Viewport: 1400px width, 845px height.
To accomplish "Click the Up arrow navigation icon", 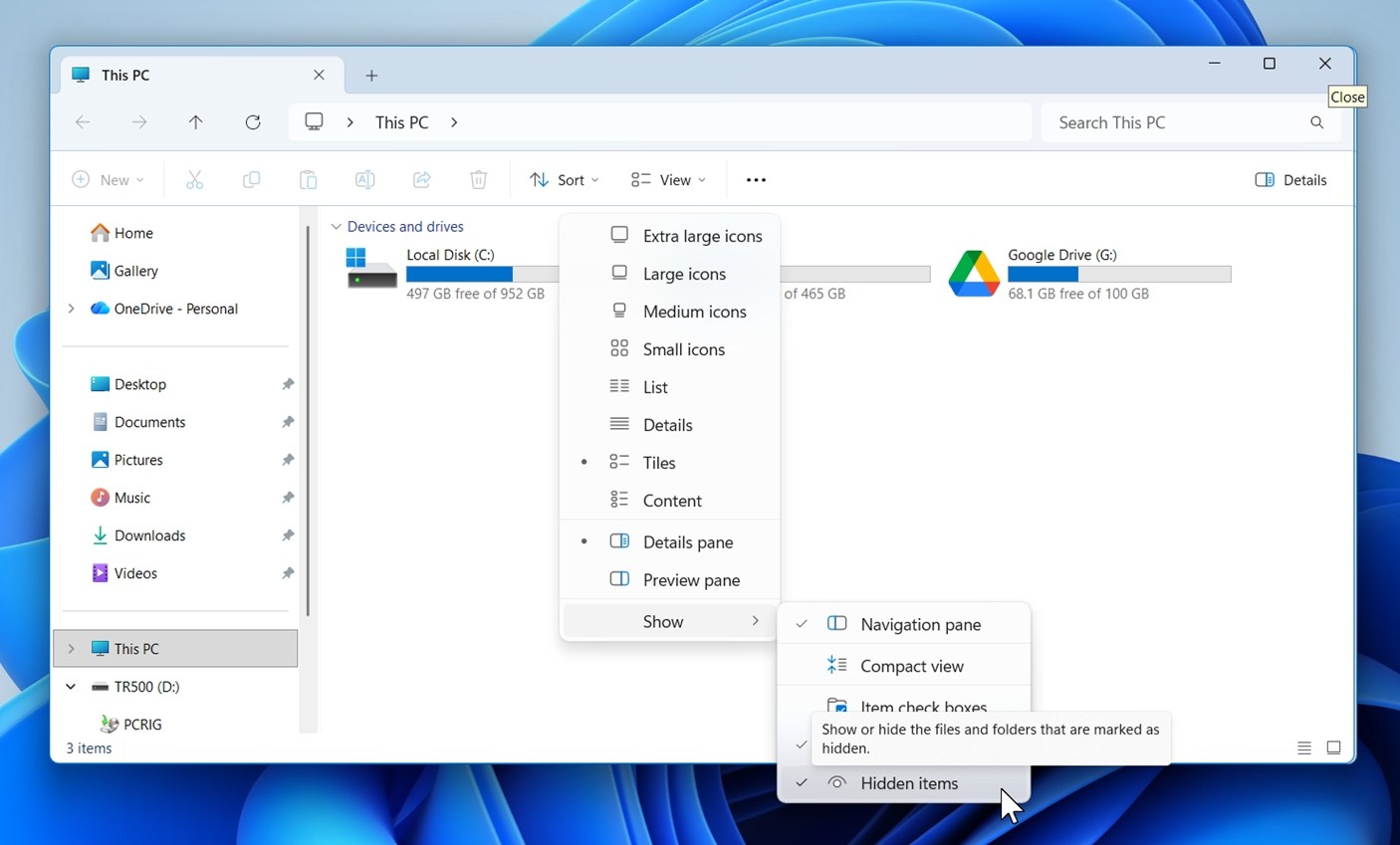I will click(x=196, y=122).
